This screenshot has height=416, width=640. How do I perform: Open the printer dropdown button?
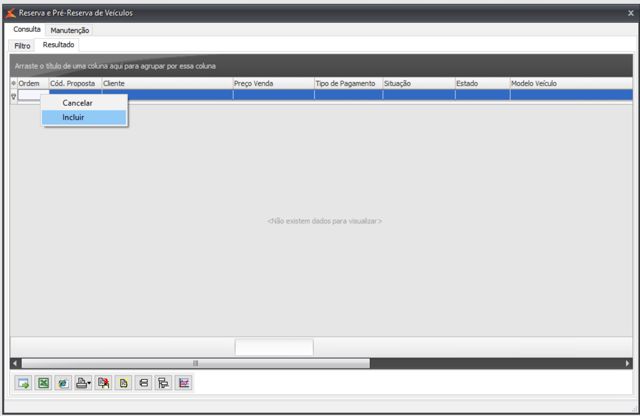83,383
